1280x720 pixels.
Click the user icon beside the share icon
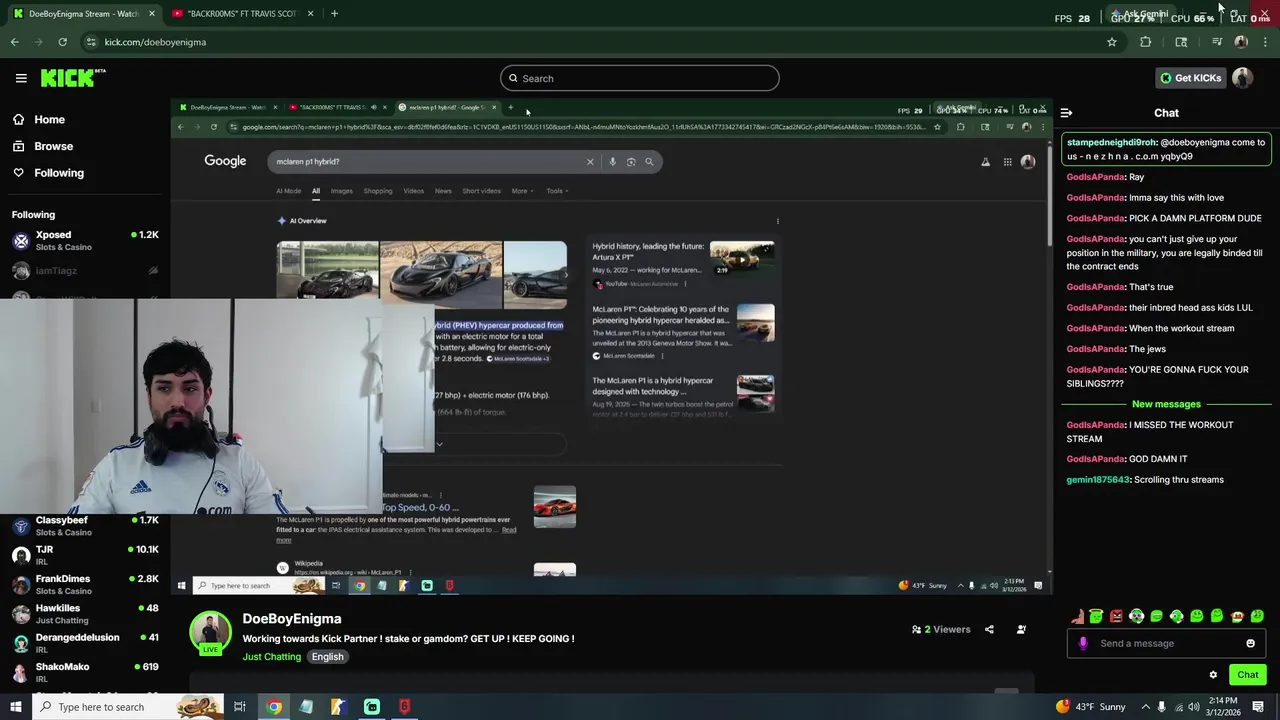point(1021,630)
